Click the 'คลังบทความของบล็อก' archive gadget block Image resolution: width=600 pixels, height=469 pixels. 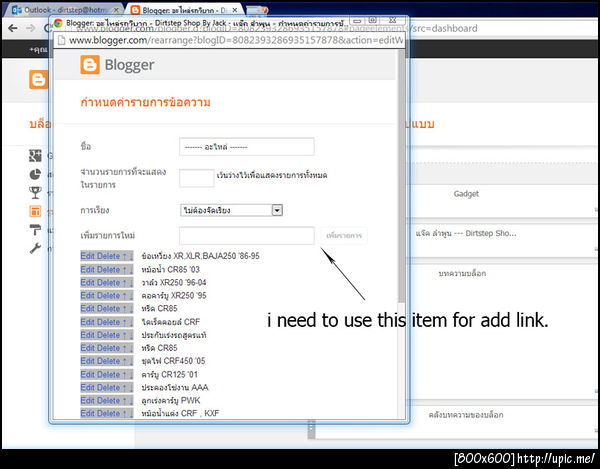pos(466,415)
